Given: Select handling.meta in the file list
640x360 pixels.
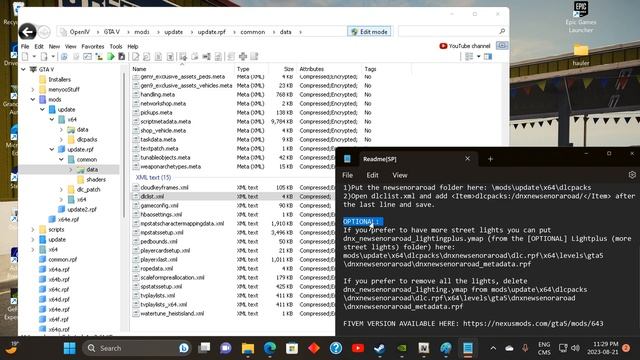Looking at the screenshot, I should coord(158,94).
